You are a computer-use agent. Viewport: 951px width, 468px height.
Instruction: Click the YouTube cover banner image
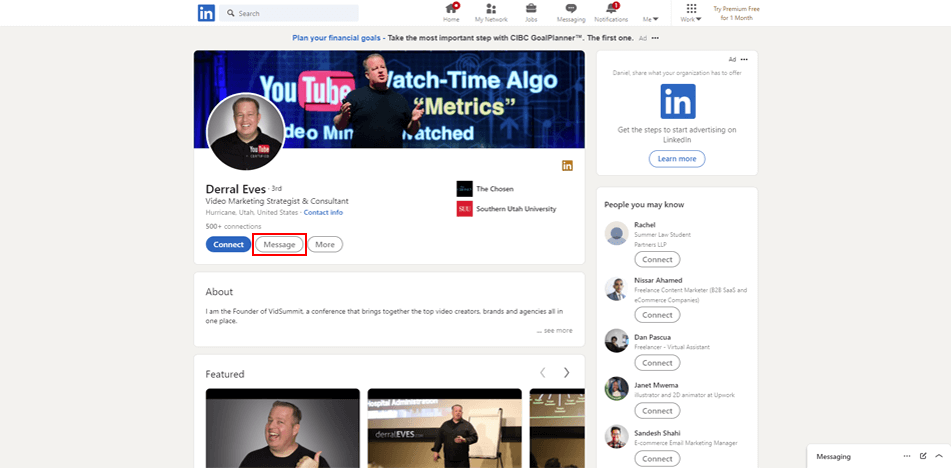pos(389,99)
